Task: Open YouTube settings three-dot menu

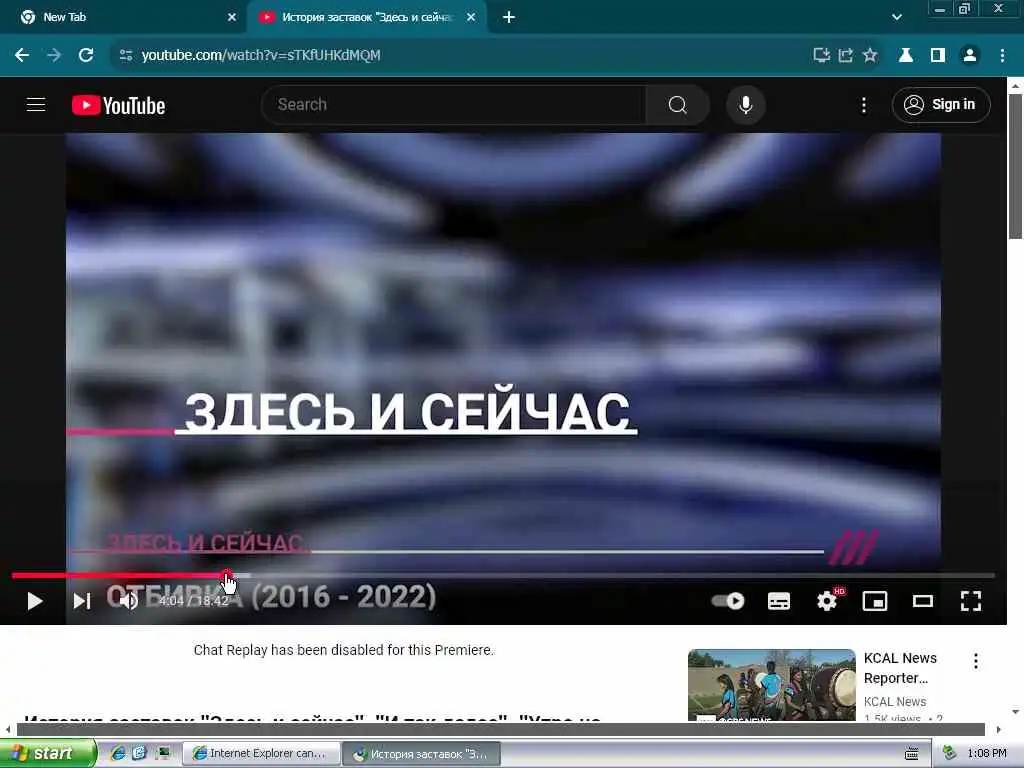Action: [x=864, y=104]
